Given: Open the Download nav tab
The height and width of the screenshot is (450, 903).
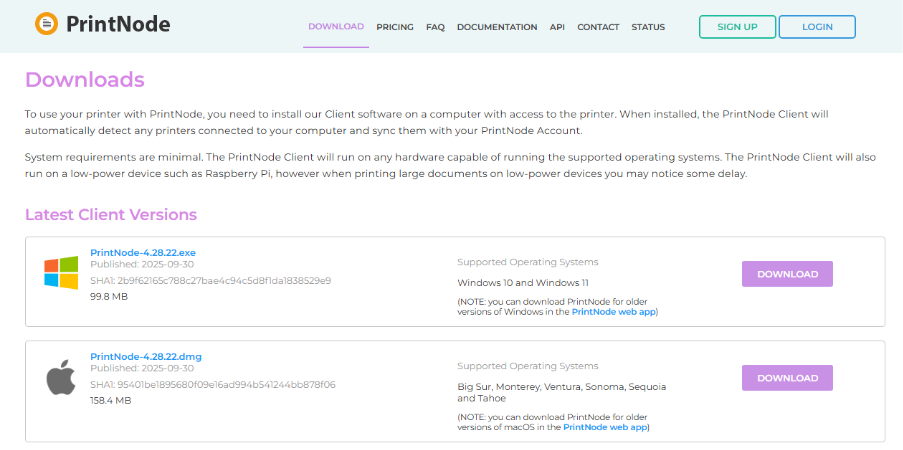Looking at the screenshot, I should (336, 27).
